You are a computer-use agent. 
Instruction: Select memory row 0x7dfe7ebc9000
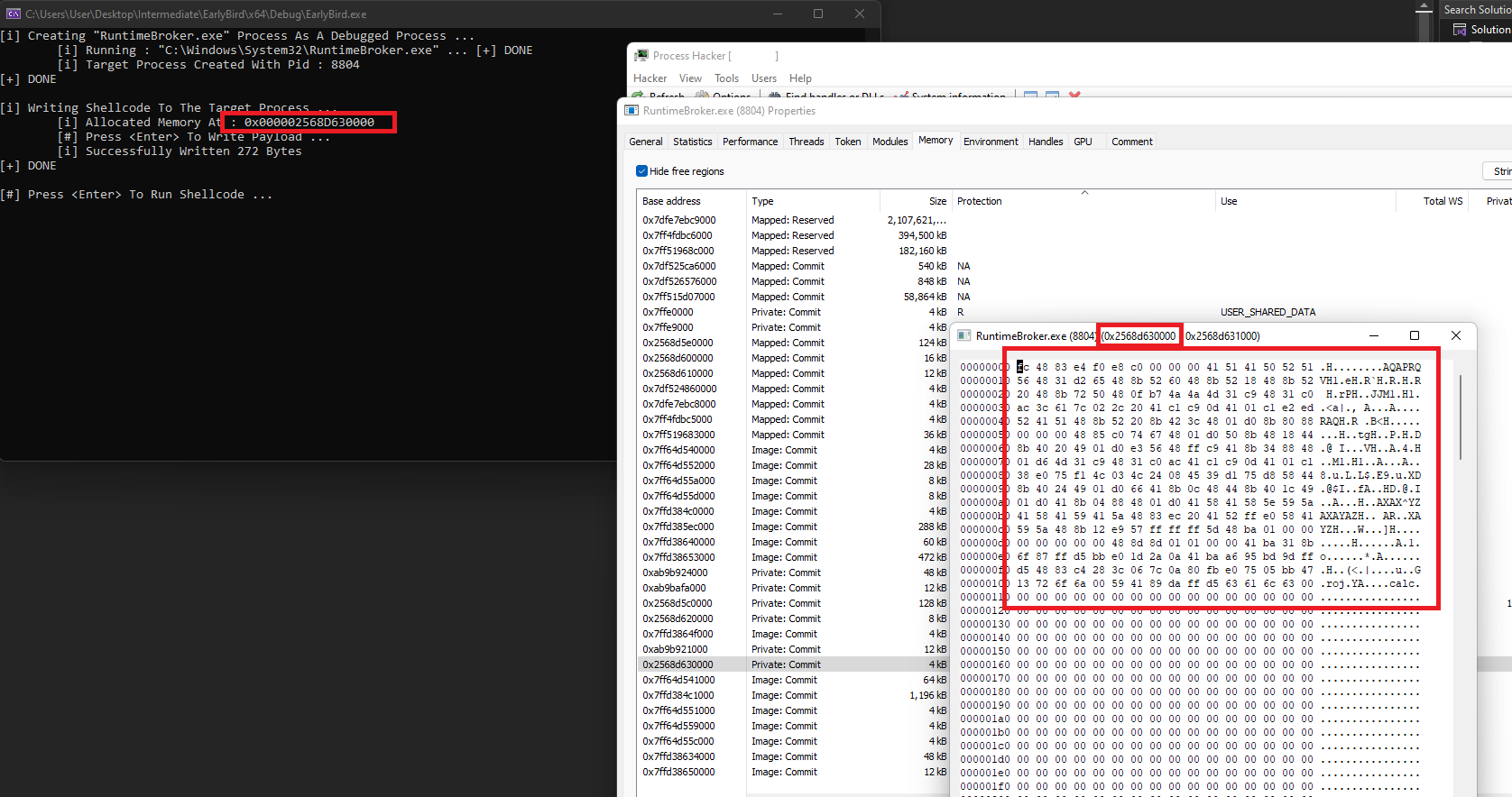point(1074,220)
